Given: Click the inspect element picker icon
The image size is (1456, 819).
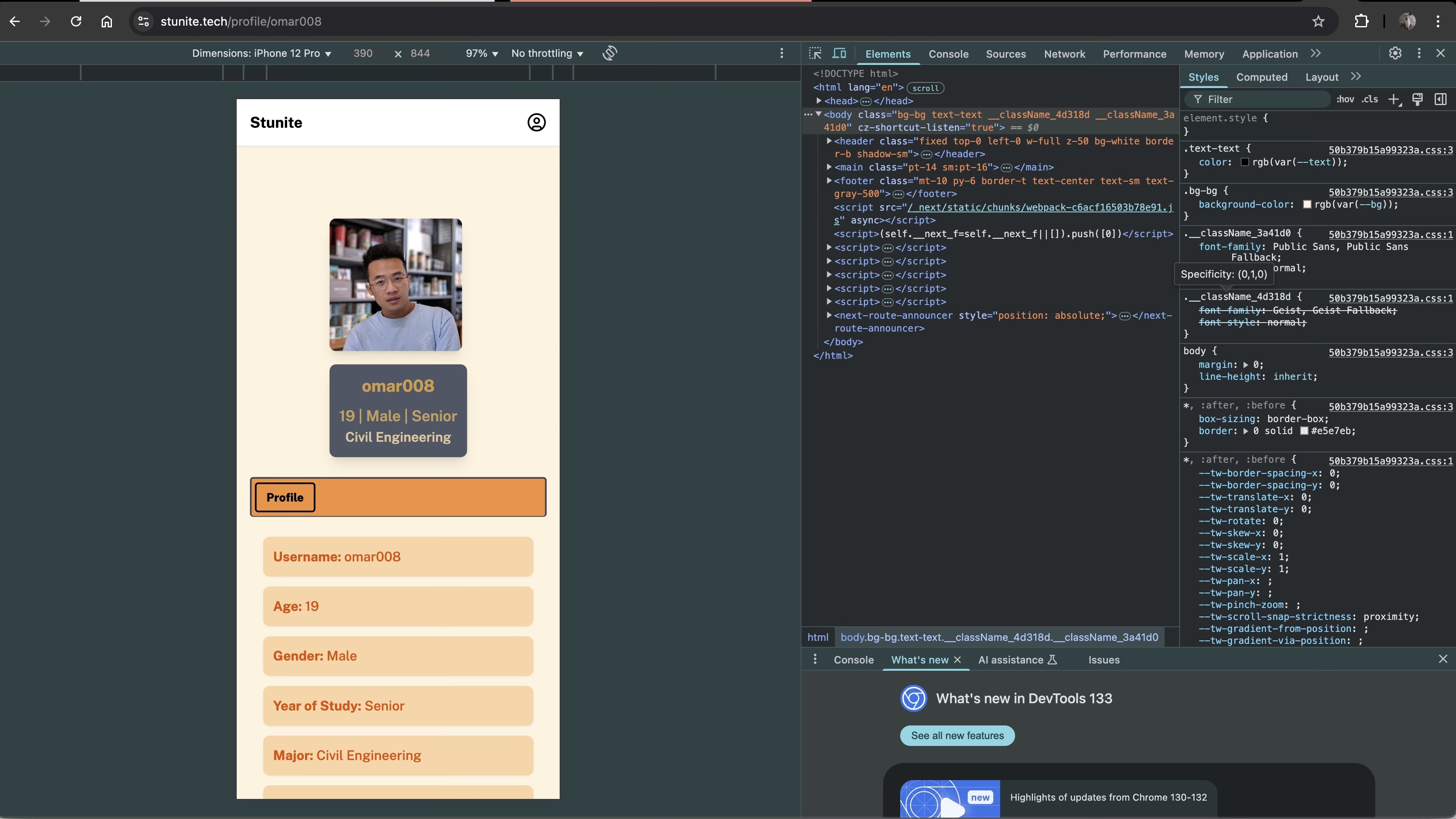Looking at the screenshot, I should click(x=815, y=53).
